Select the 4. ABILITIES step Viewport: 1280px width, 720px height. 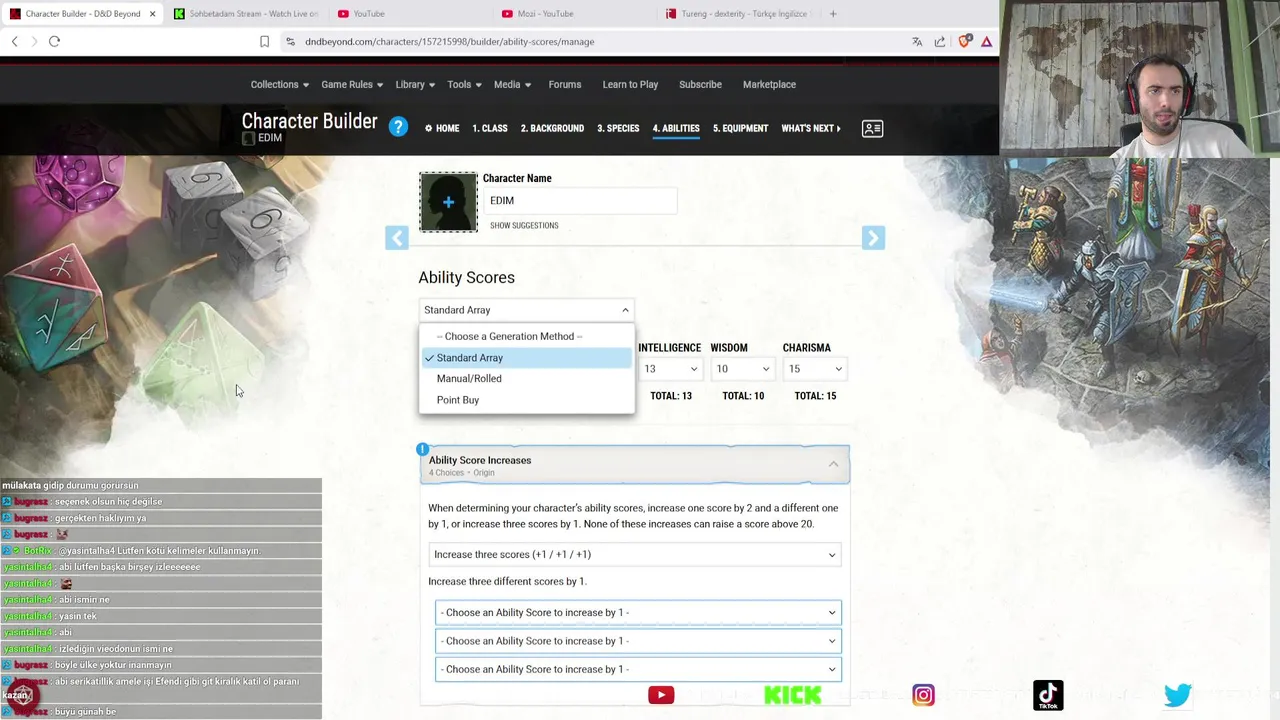[x=676, y=128]
